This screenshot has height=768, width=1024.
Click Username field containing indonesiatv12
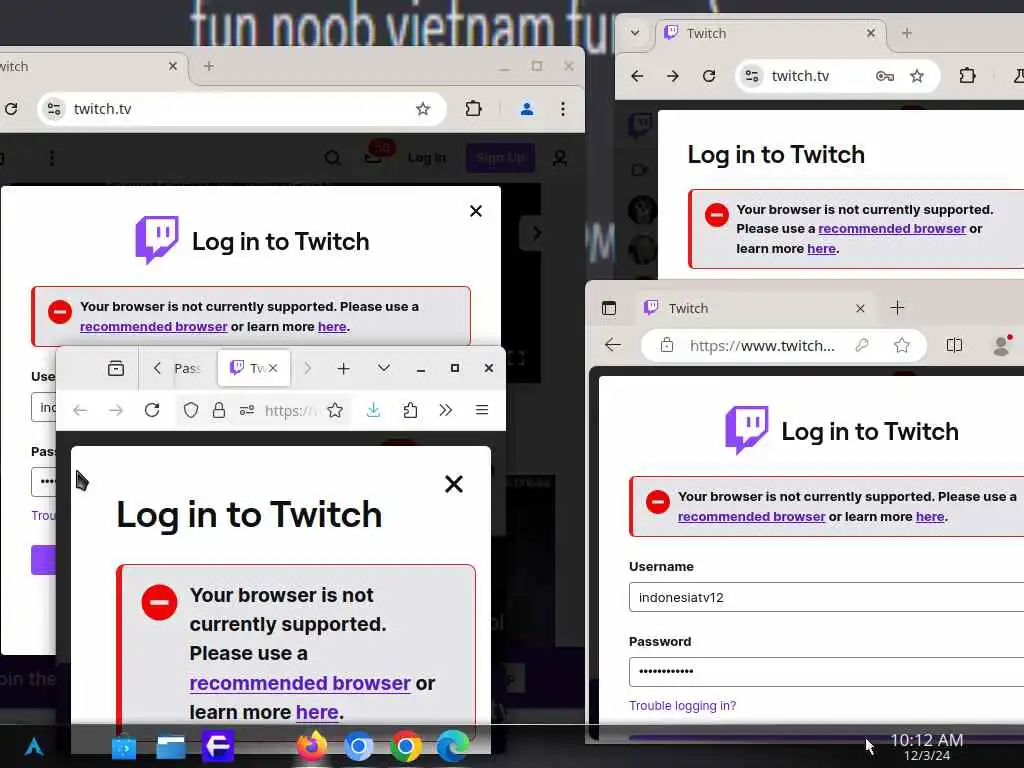click(826, 598)
